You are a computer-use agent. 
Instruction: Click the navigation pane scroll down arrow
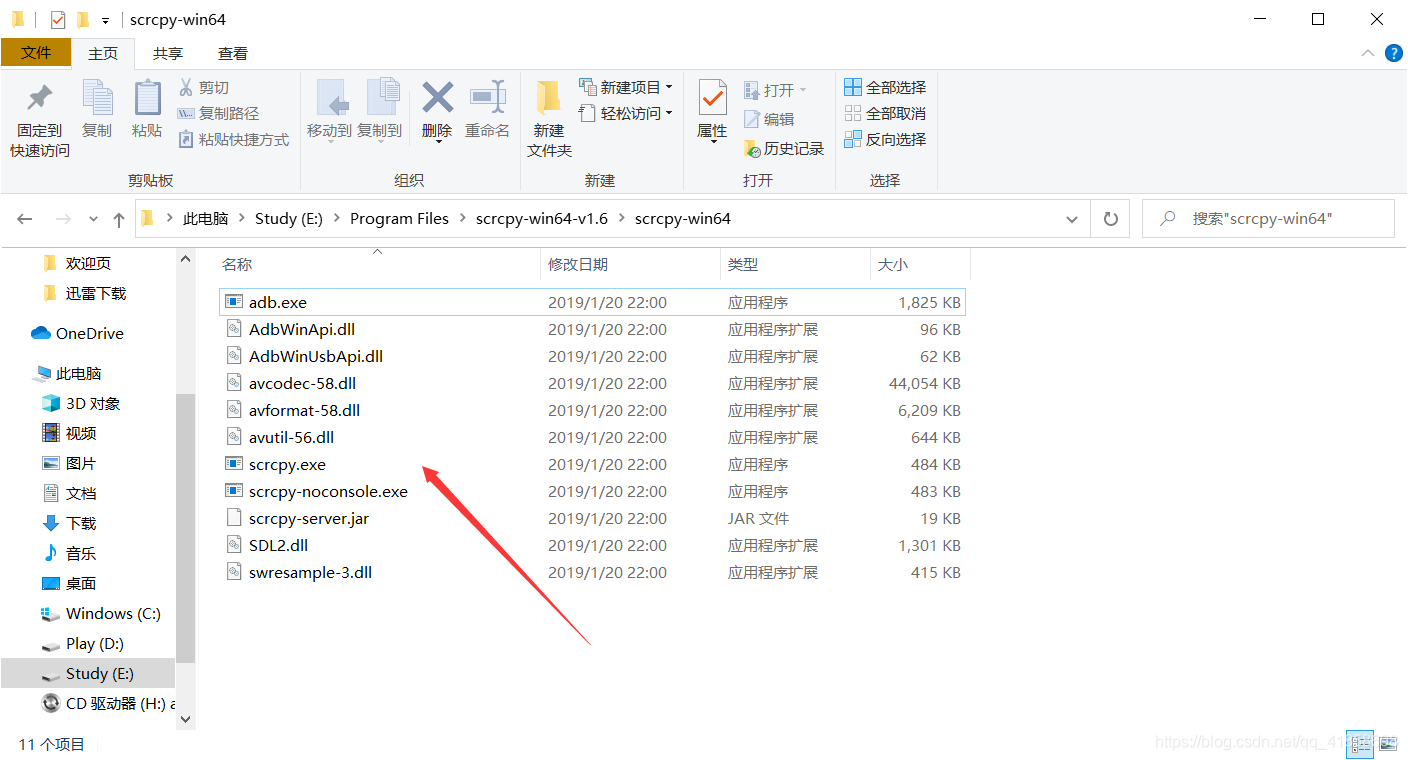click(186, 718)
